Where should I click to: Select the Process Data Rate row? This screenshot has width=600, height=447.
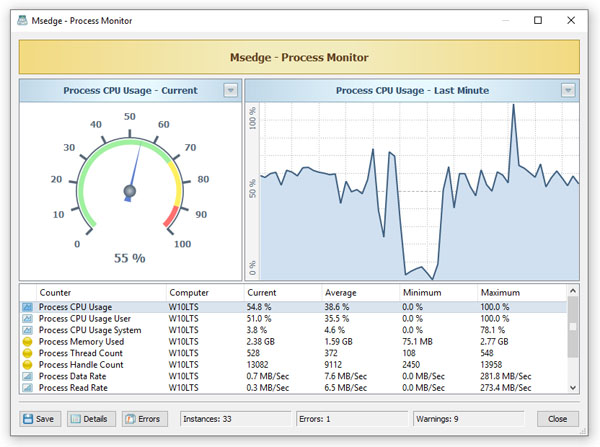click(293, 376)
